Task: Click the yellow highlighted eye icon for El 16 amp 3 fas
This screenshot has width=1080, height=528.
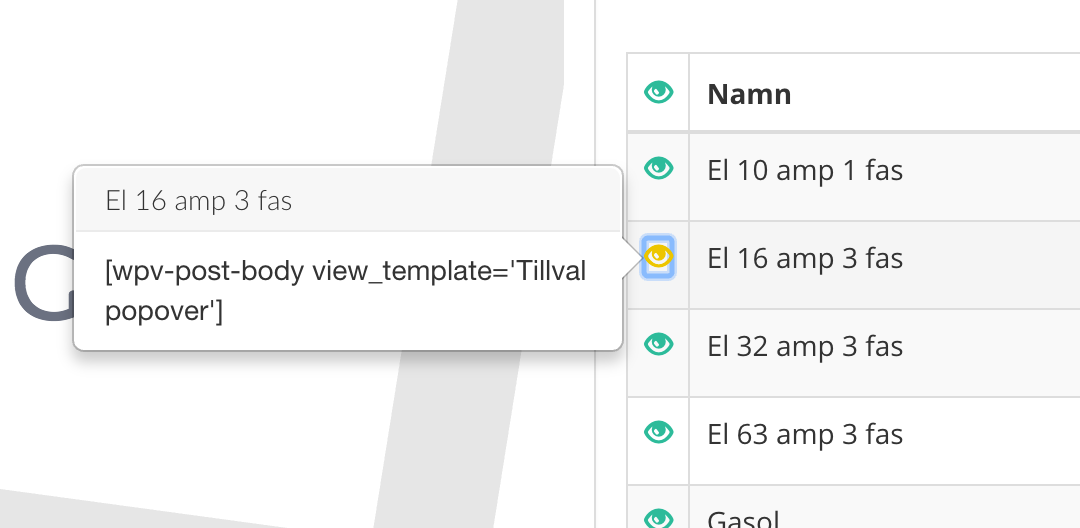Action: [658, 256]
